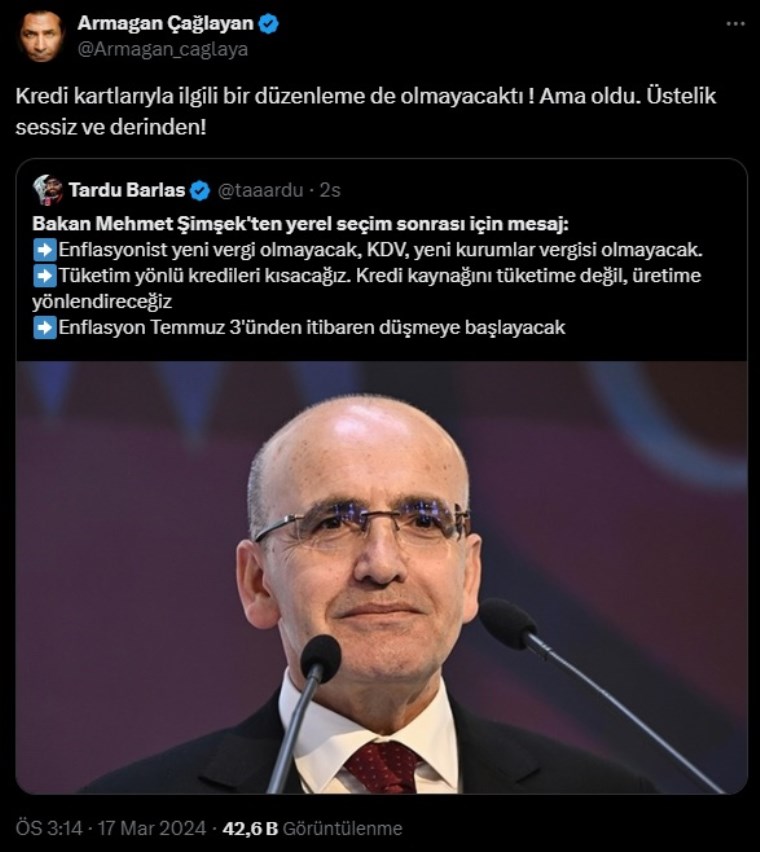
Task: Click the 42,6 B Görüntülenme view count
Action: (312, 828)
